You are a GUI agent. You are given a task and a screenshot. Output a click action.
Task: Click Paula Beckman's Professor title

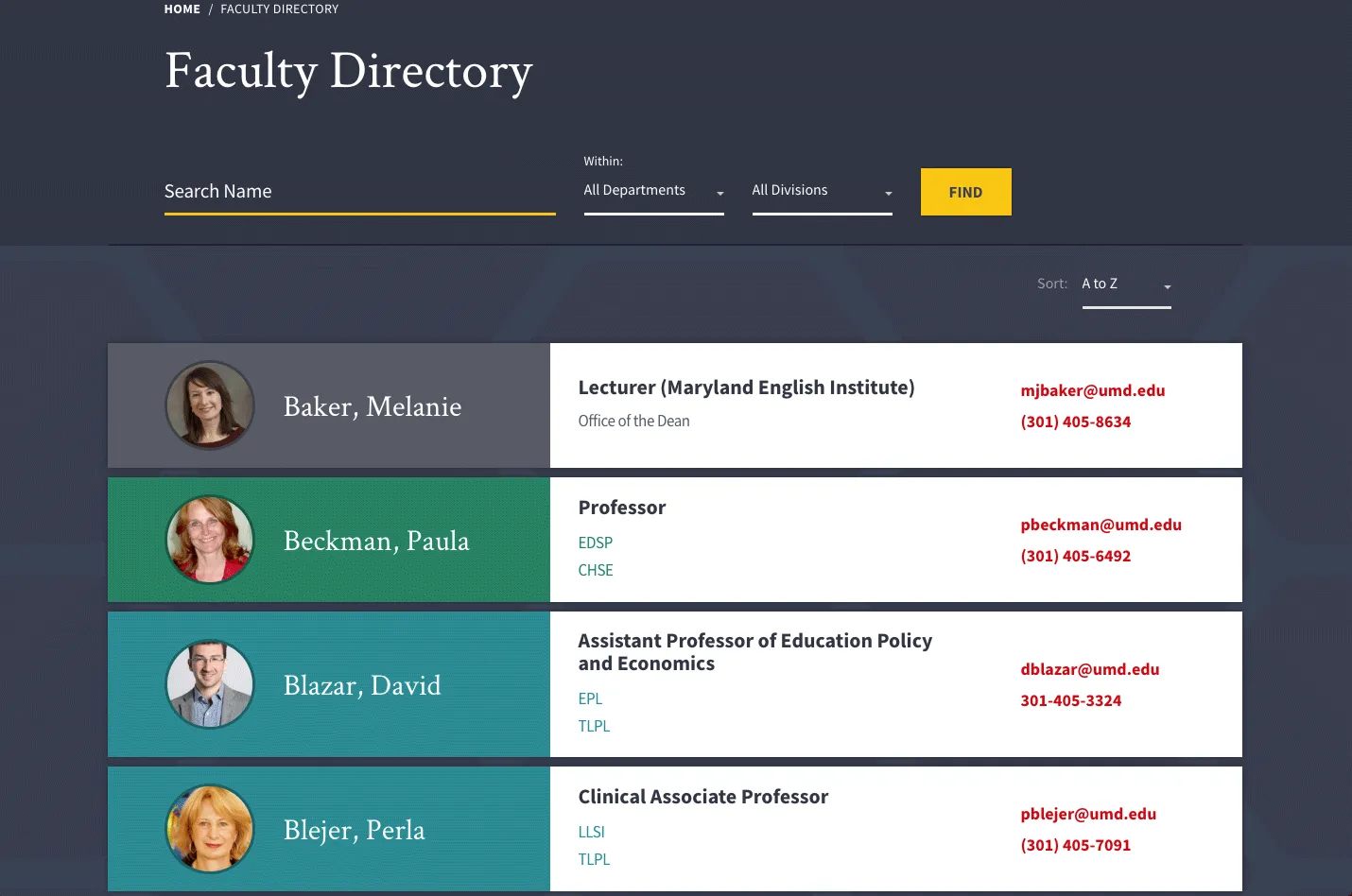click(x=621, y=508)
